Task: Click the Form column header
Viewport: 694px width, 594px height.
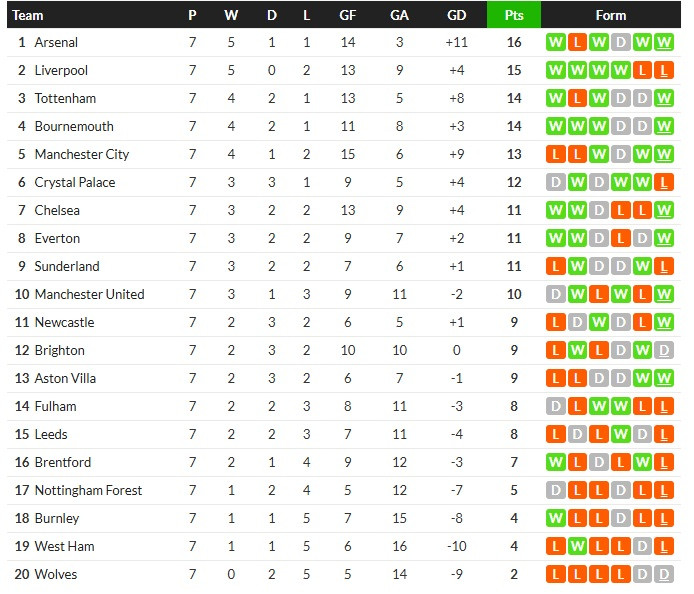Action: click(610, 15)
